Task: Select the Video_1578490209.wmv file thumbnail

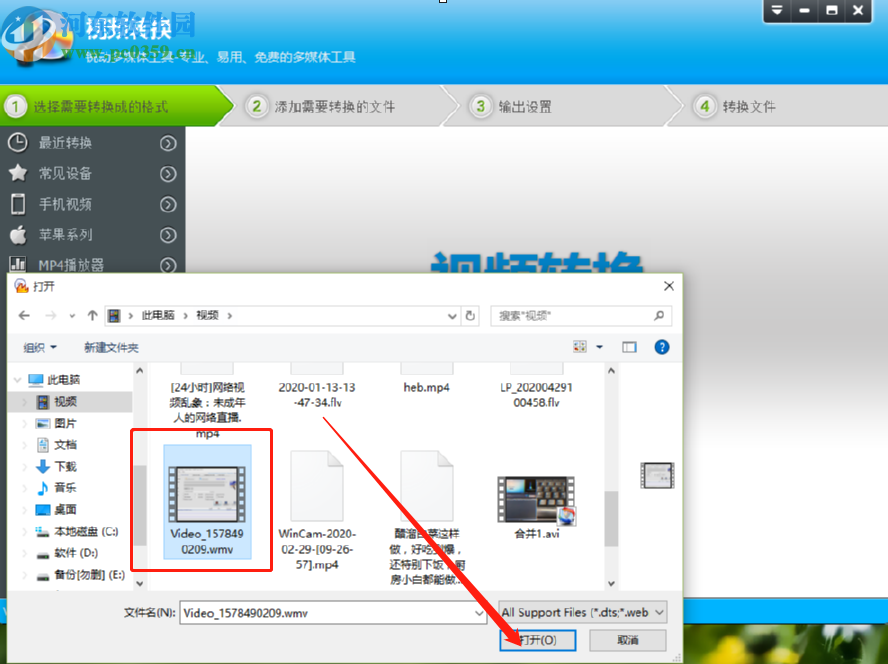Action: 207,501
